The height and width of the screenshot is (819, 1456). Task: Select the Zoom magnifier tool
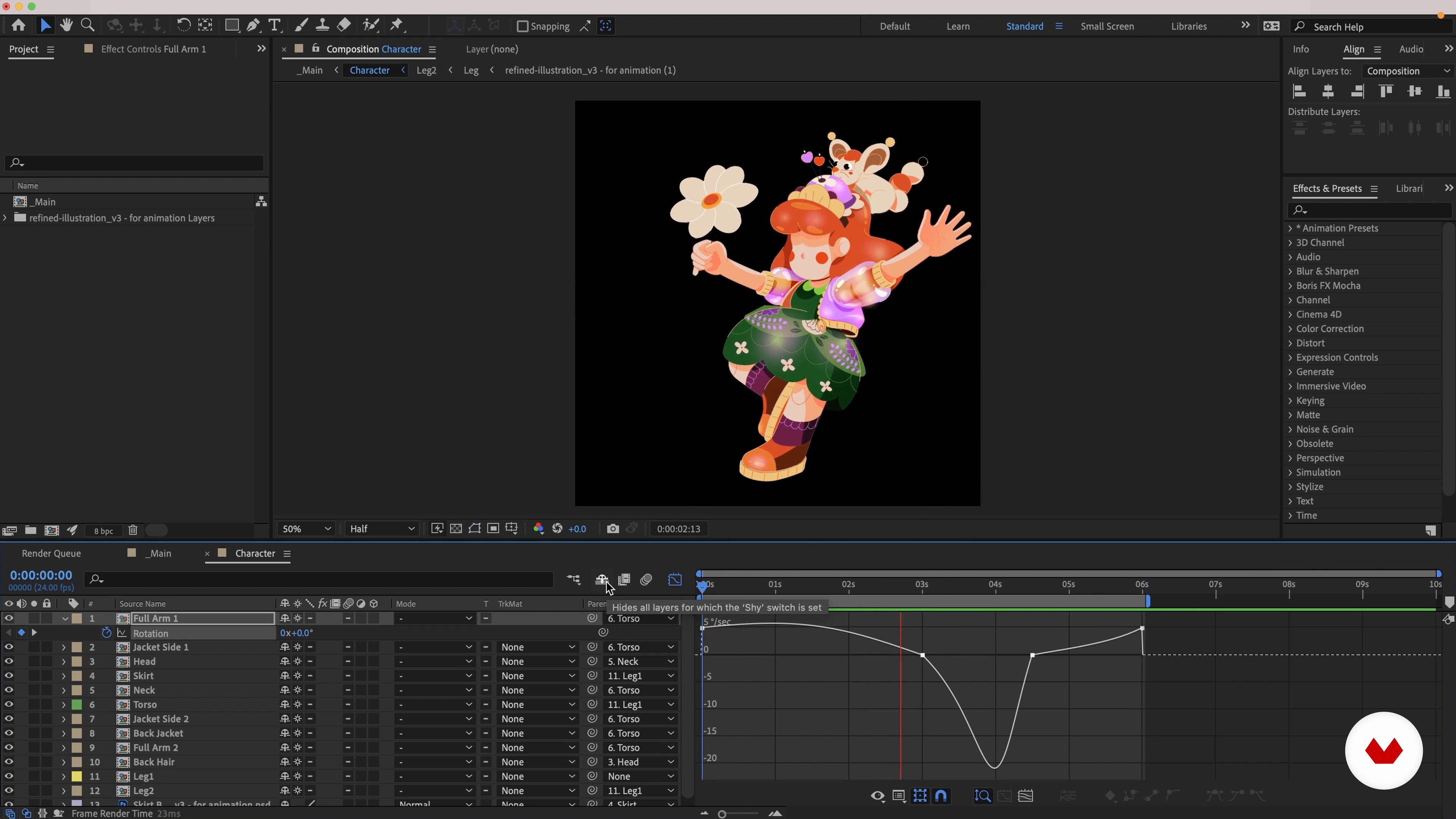click(x=88, y=25)
